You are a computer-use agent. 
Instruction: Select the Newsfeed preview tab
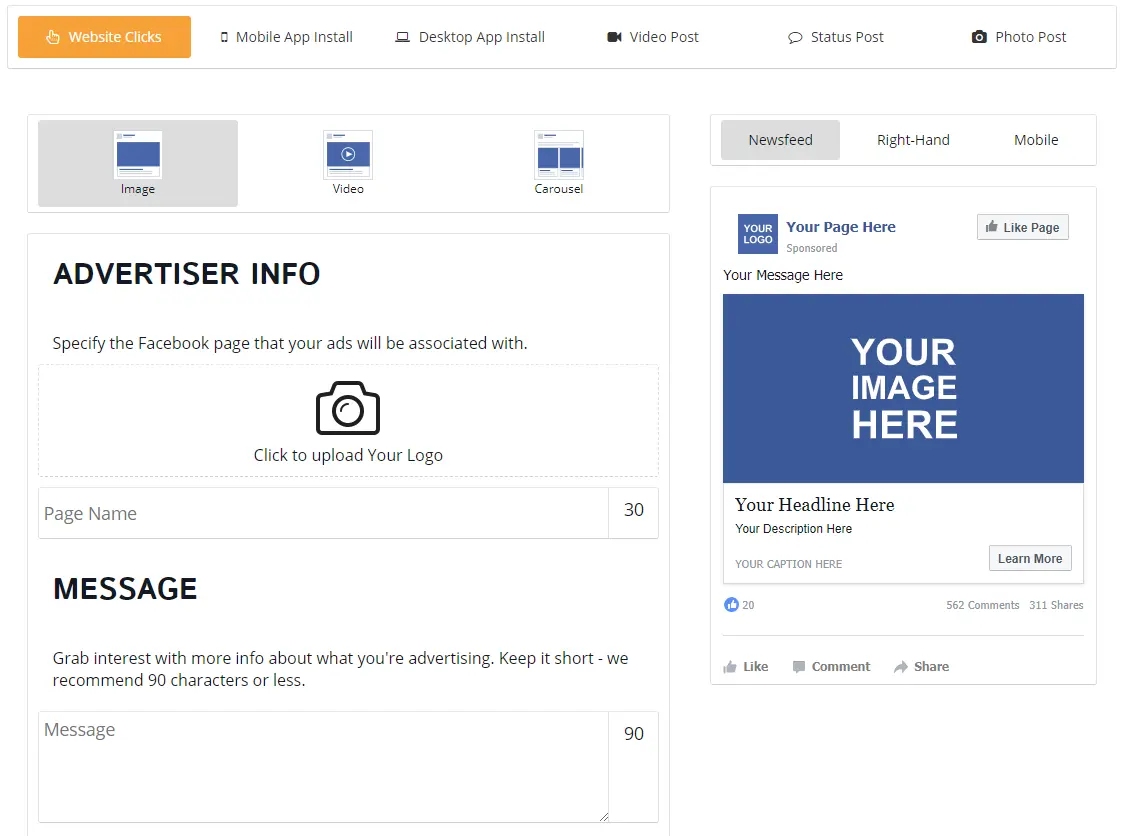click(780, 140)
